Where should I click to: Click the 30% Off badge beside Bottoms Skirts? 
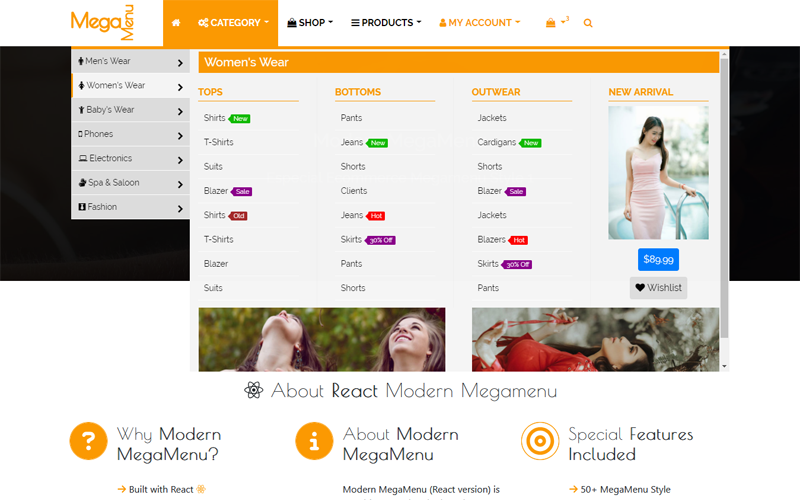[x=380, y=240]
